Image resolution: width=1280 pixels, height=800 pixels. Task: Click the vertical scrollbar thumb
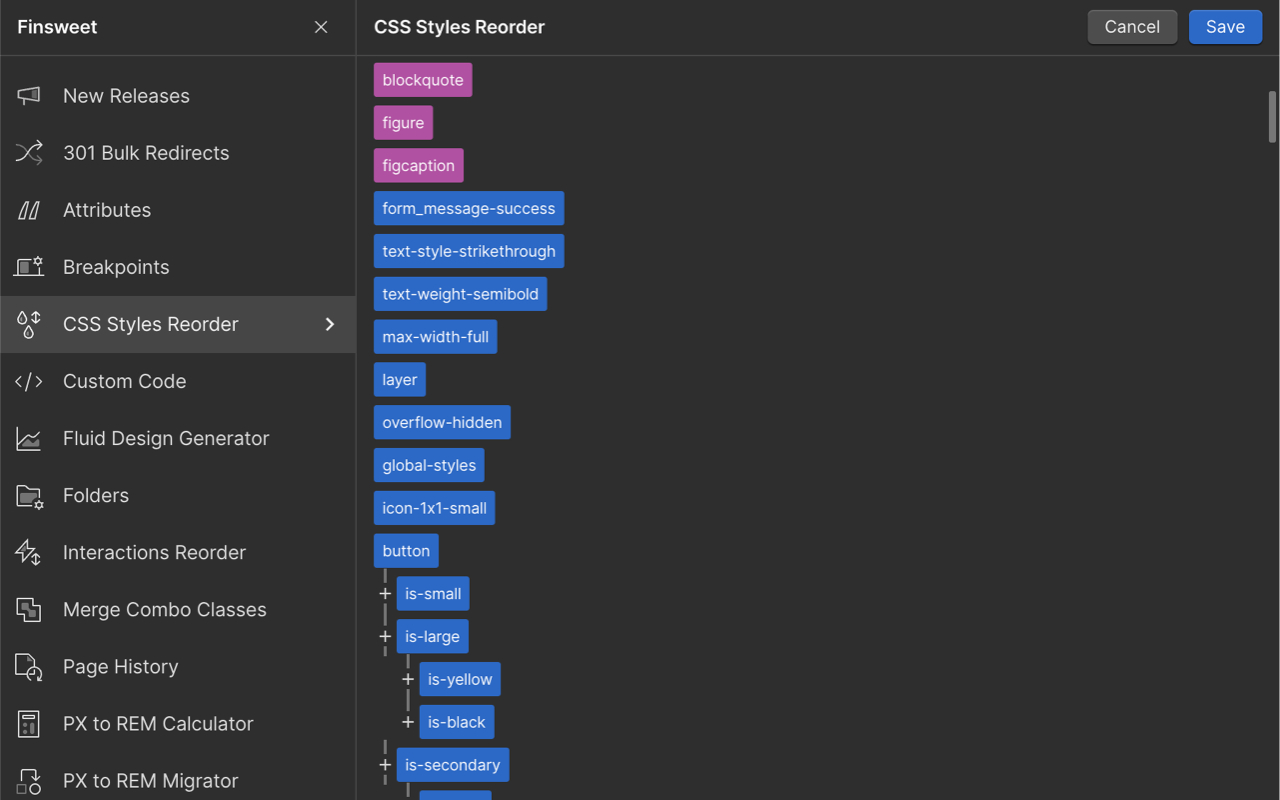1271,115
